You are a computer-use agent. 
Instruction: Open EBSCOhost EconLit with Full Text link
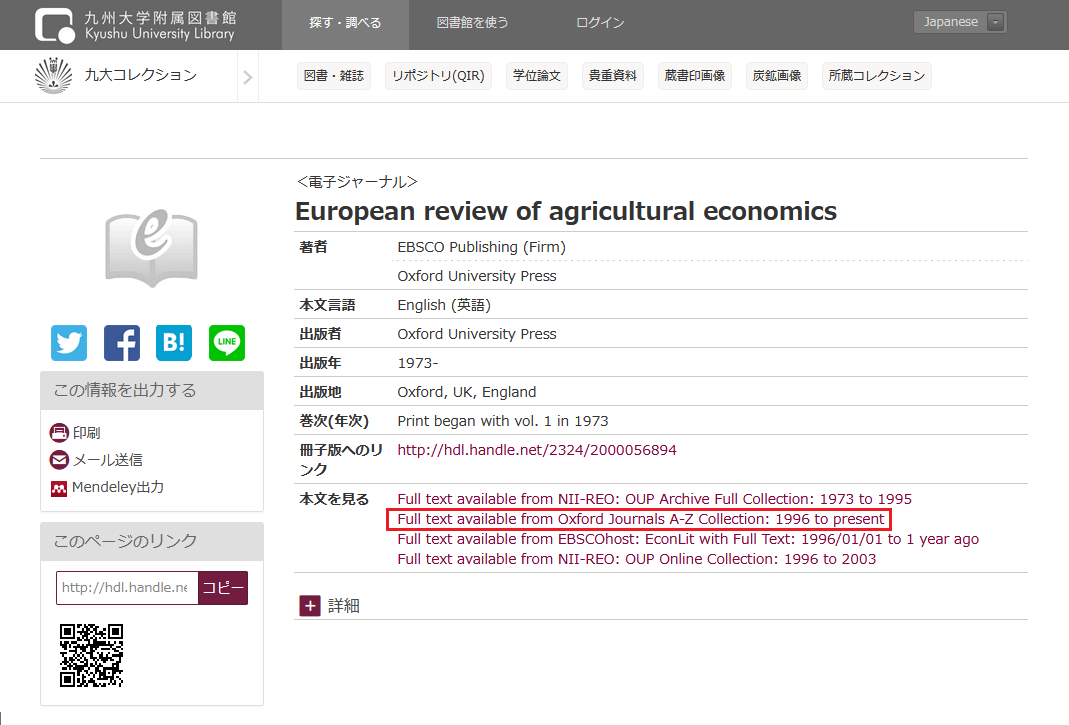coord(688,539)
